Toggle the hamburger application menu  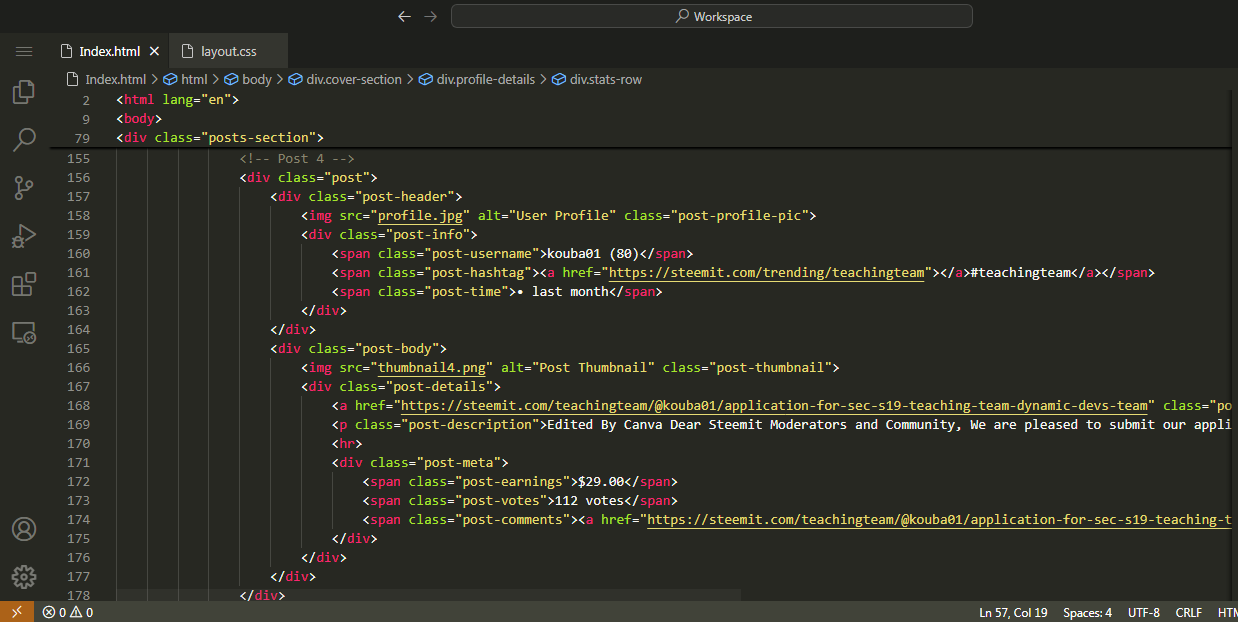coord(24,51)
